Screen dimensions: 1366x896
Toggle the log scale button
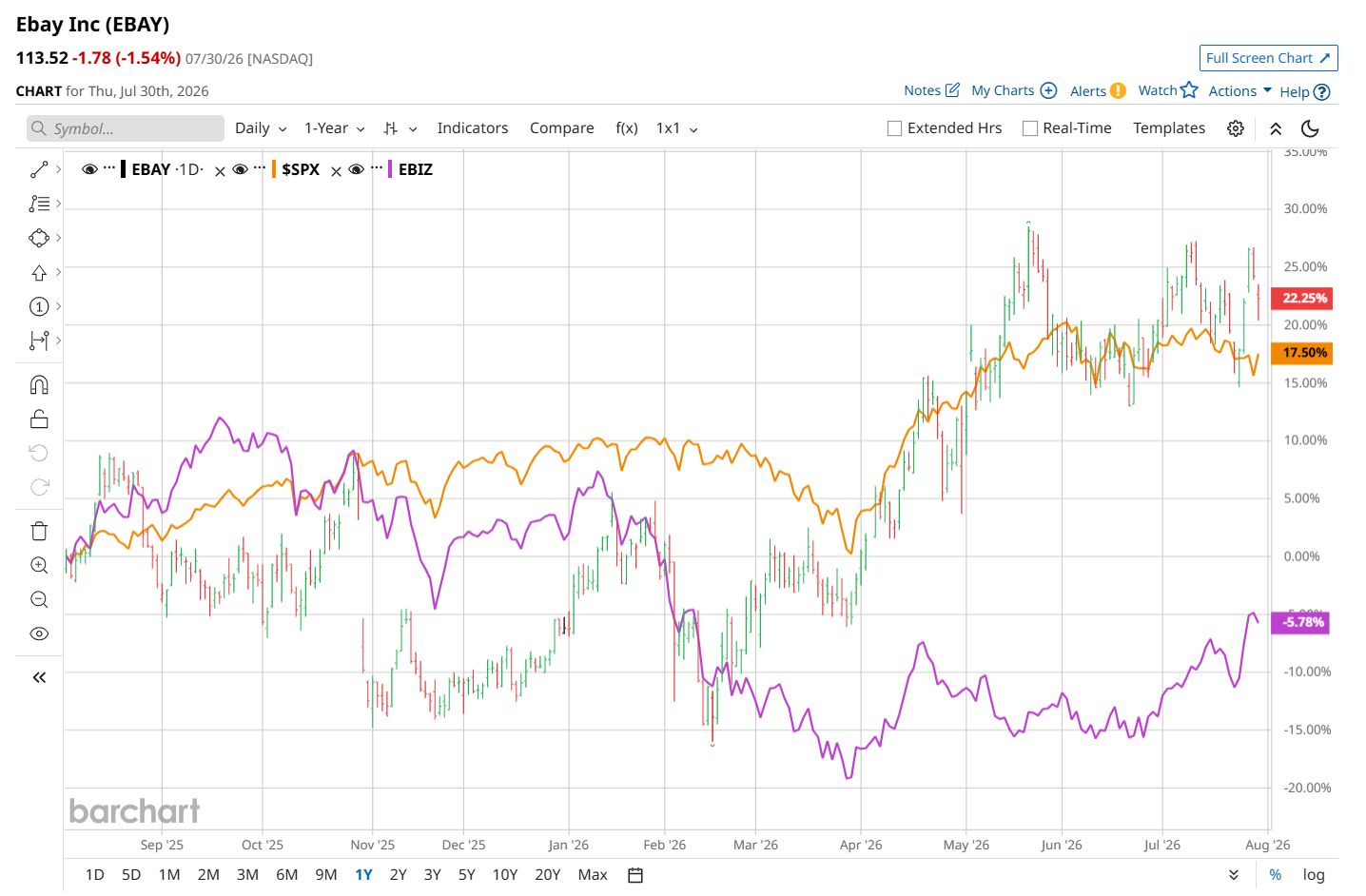pyautogui.click(x=1314, y=875)
